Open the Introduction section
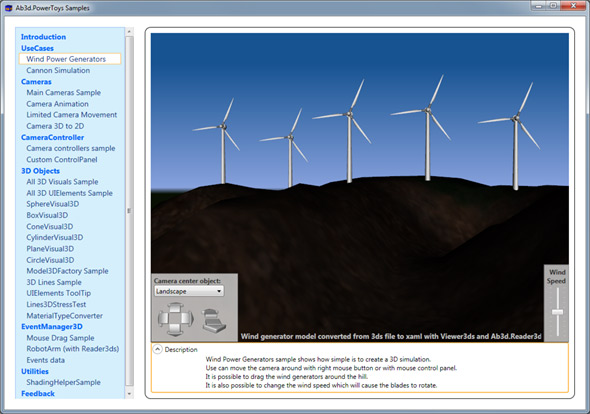This screenshot has width=590, height=414. click(43, 37)
